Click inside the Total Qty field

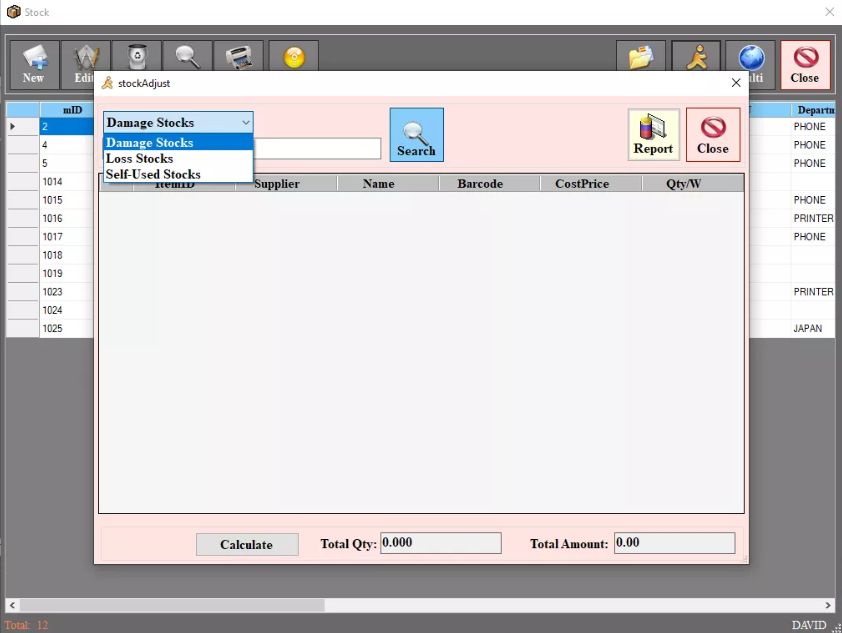(x=440, y=543)
